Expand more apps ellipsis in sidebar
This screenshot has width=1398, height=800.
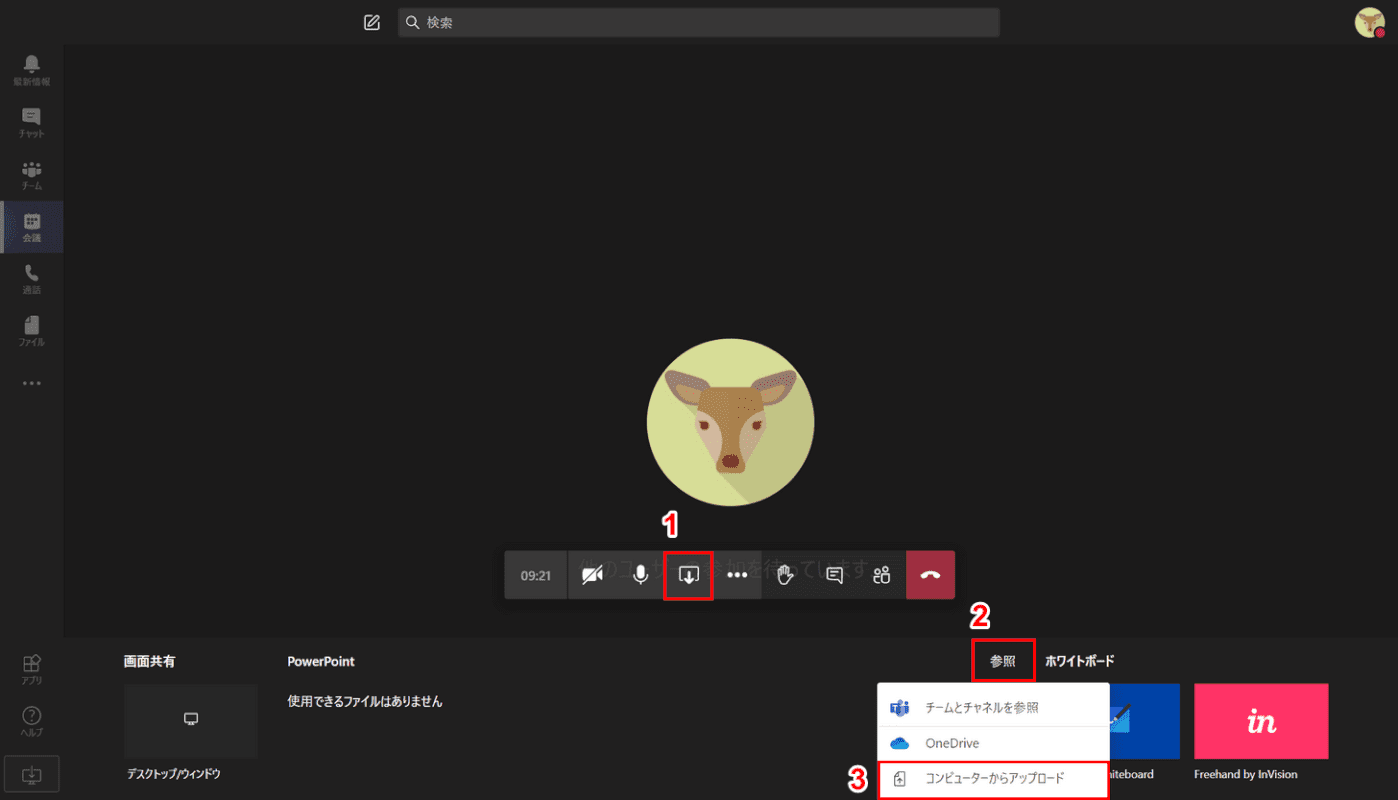click(x=32, y=383)
